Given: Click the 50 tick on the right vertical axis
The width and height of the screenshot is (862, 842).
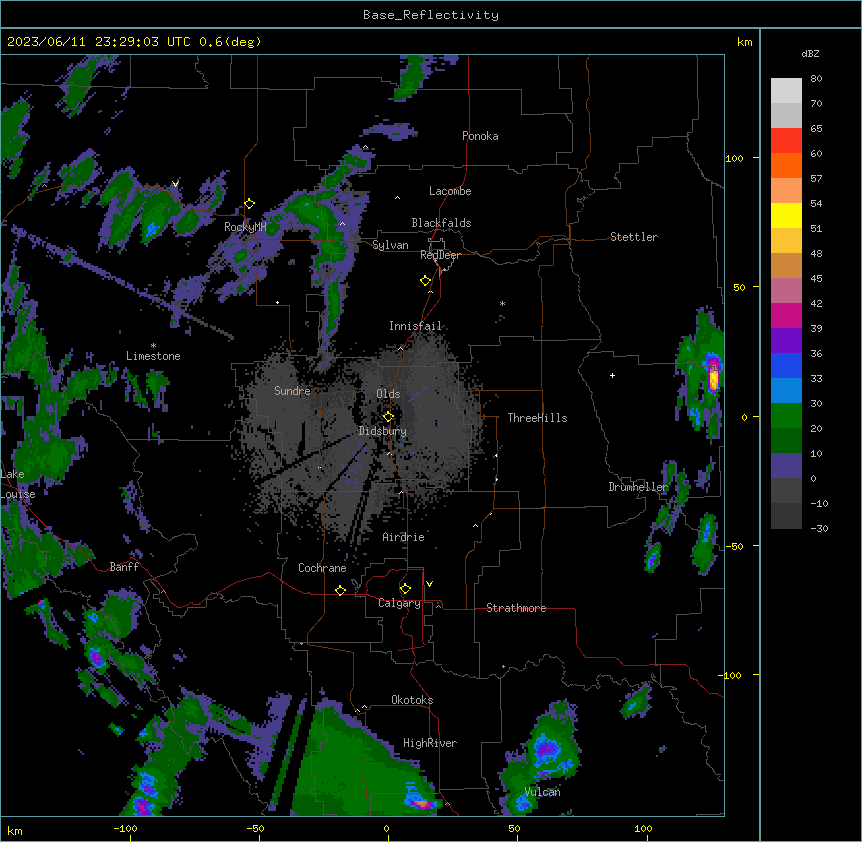Looking at the screenshot, I should 739,287.
